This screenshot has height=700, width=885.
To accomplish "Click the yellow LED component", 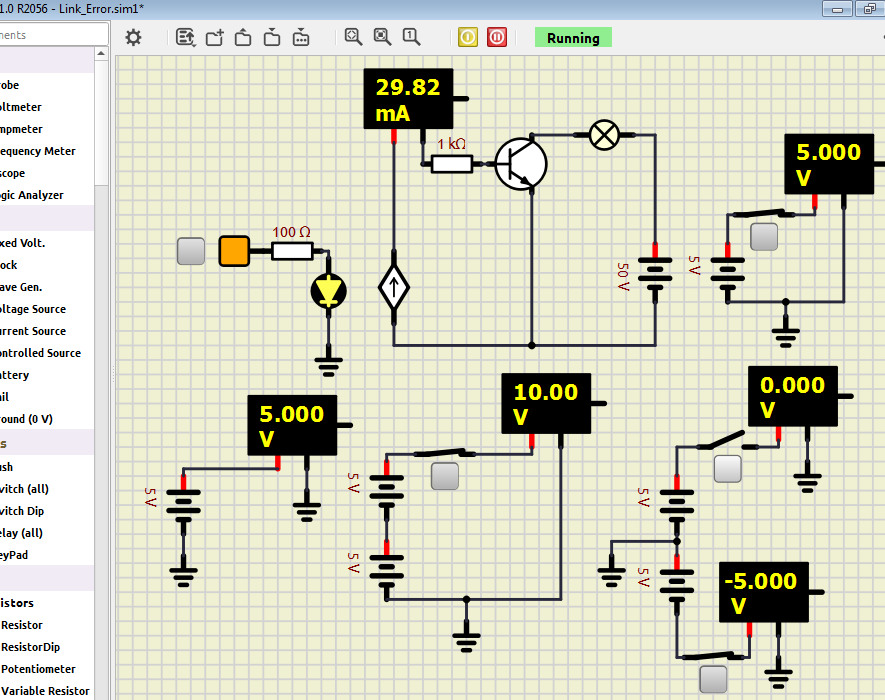I will click(x=328, y=292).
